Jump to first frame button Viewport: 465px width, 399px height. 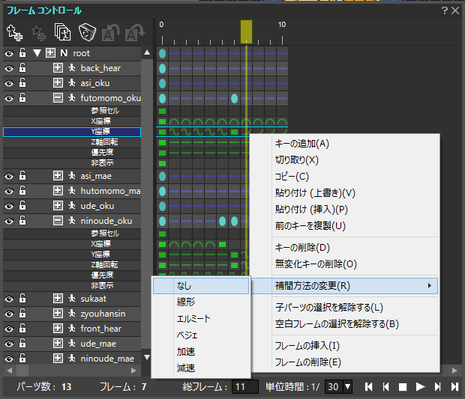[369, 387]
